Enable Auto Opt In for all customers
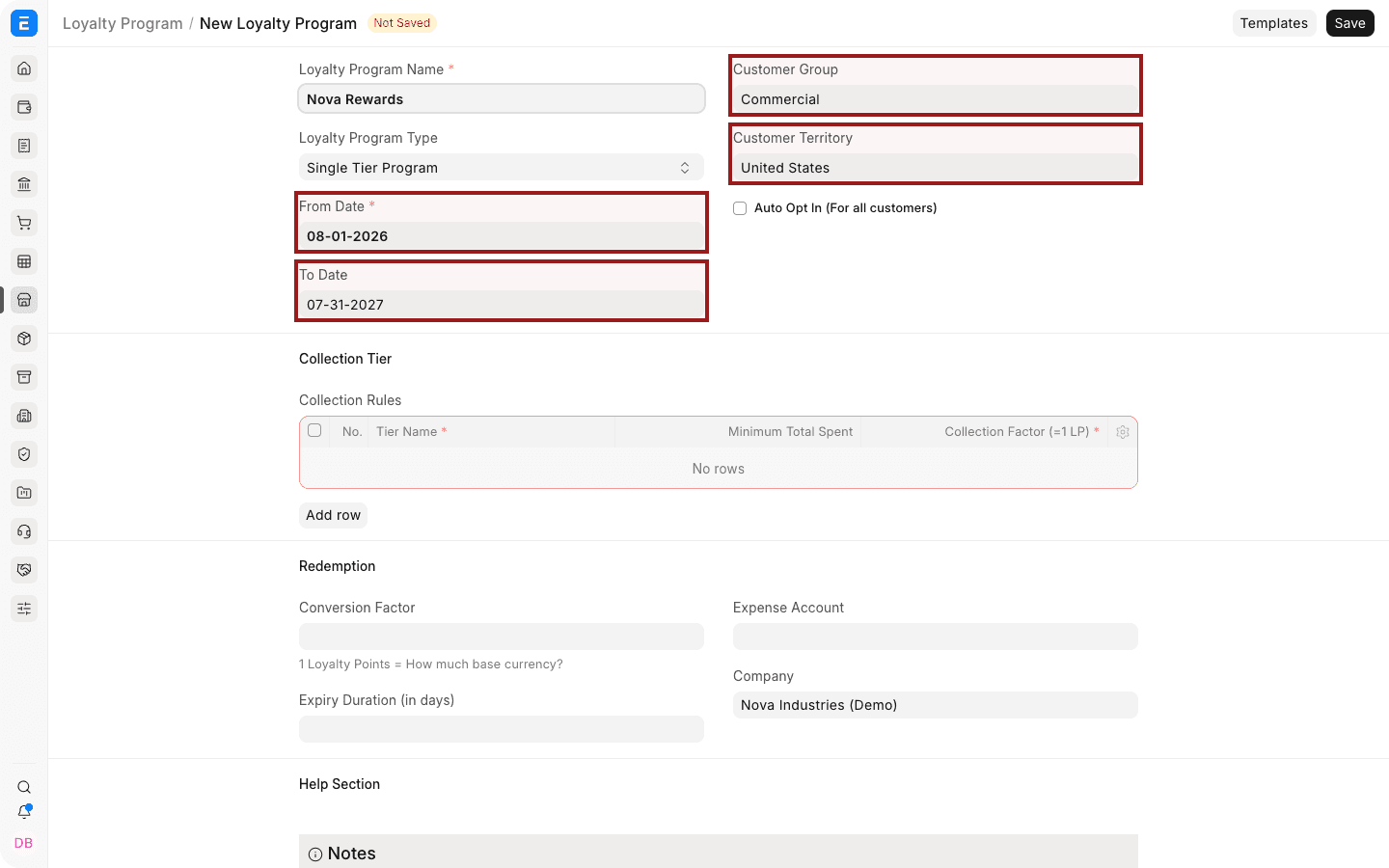1389x868 pixels. click(x=740, y=208)
